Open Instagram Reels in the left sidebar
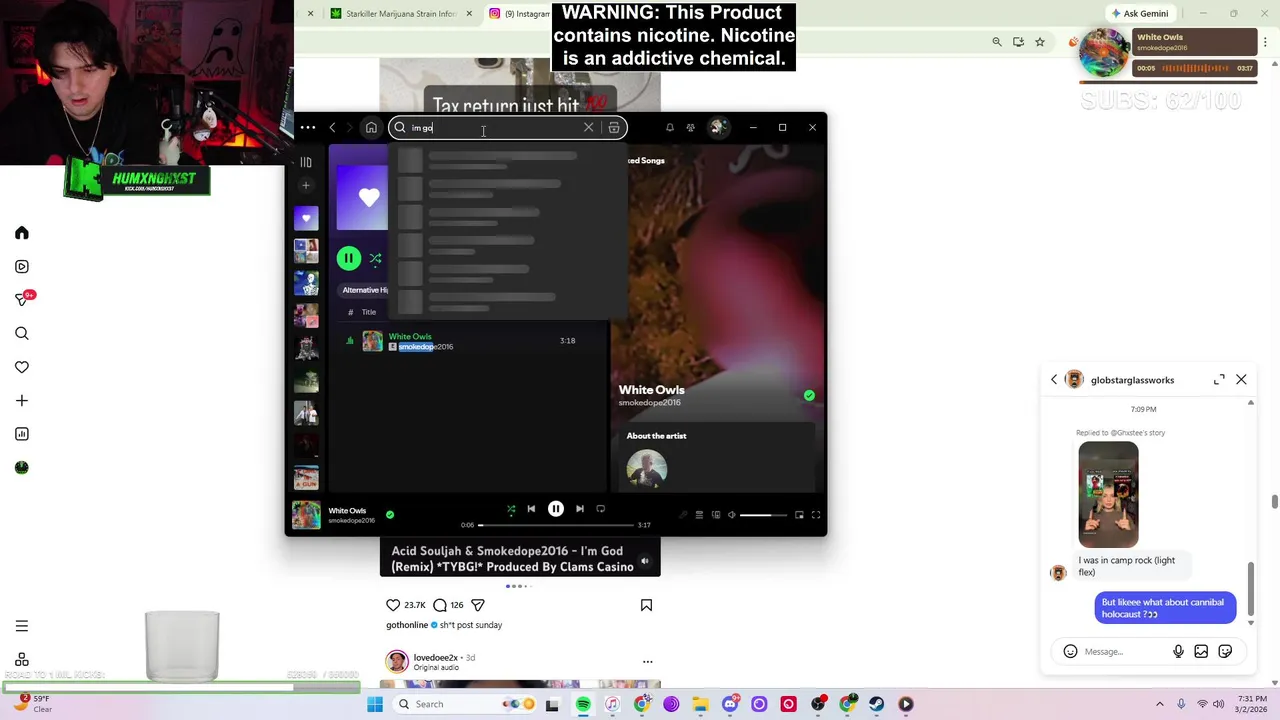Screen dimensions: 1280x720 (x=22, y=267)
